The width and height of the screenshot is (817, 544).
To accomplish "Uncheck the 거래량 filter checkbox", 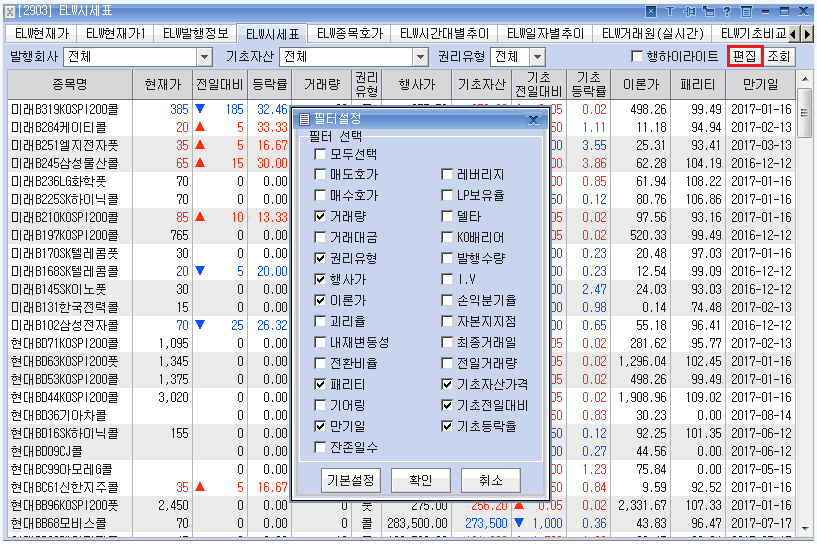I will (x=320, y=216).
